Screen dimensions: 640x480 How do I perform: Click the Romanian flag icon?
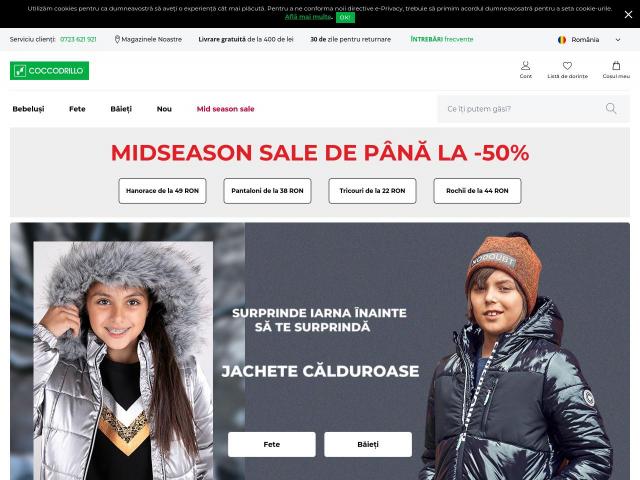tap(562, 40)
